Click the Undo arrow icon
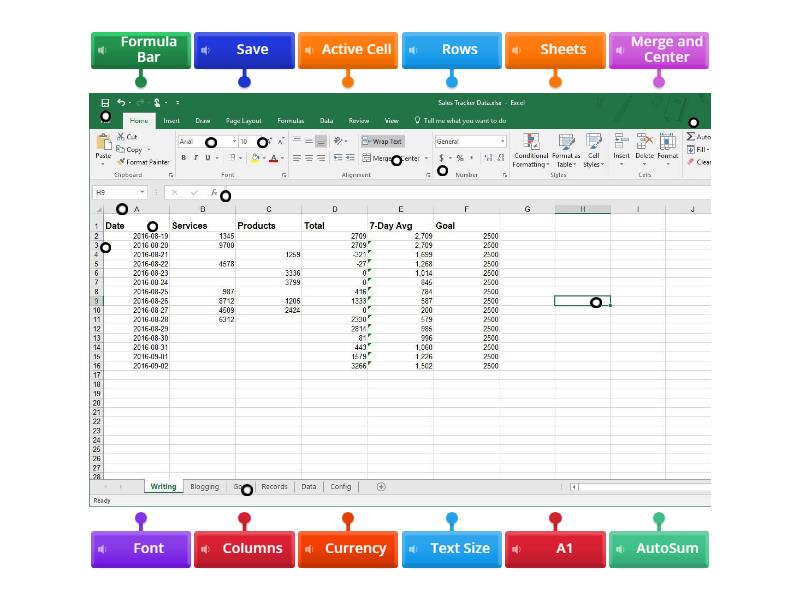800x600 pixels. [121, 102]
